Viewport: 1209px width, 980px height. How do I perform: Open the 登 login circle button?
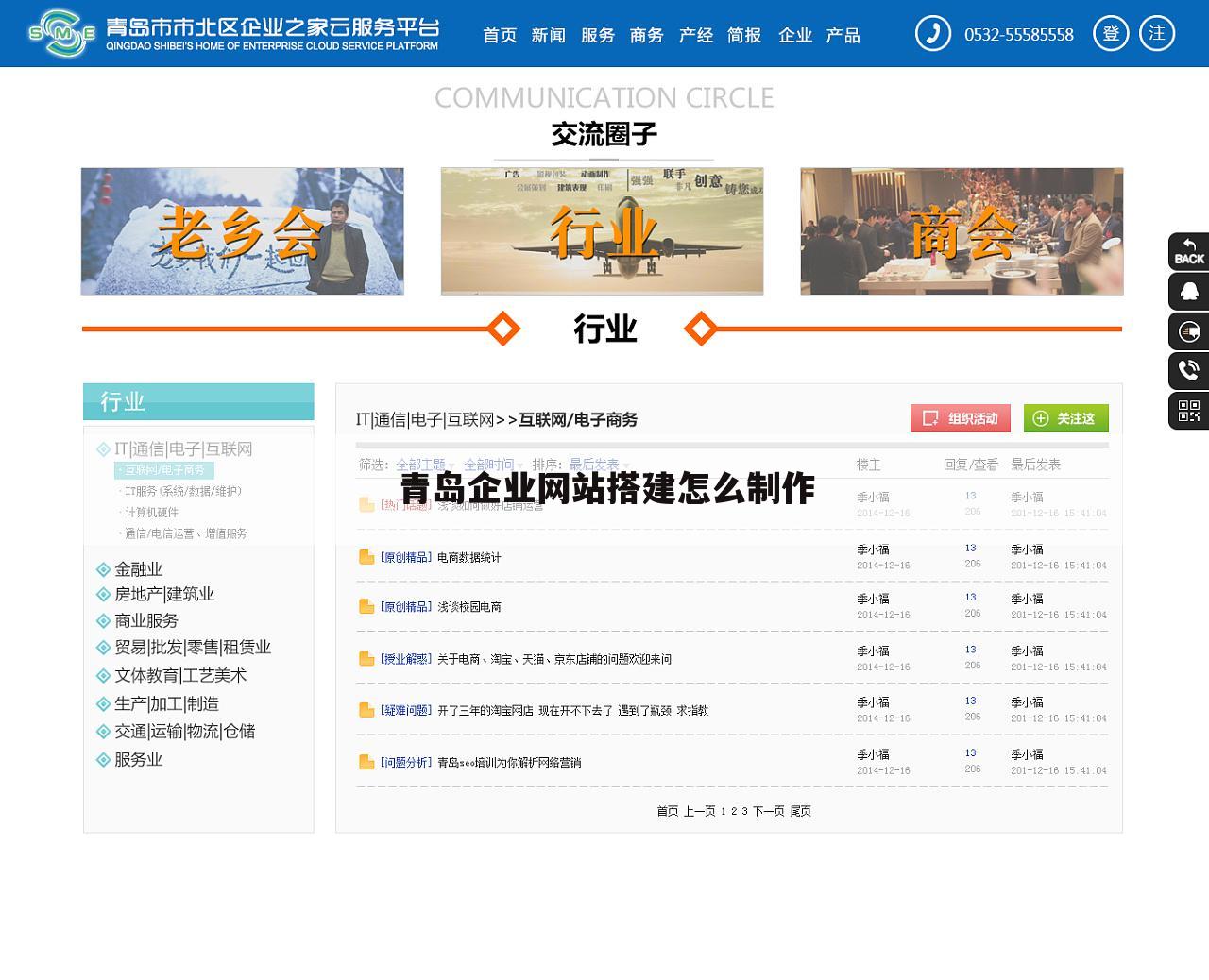(1111, 33)
